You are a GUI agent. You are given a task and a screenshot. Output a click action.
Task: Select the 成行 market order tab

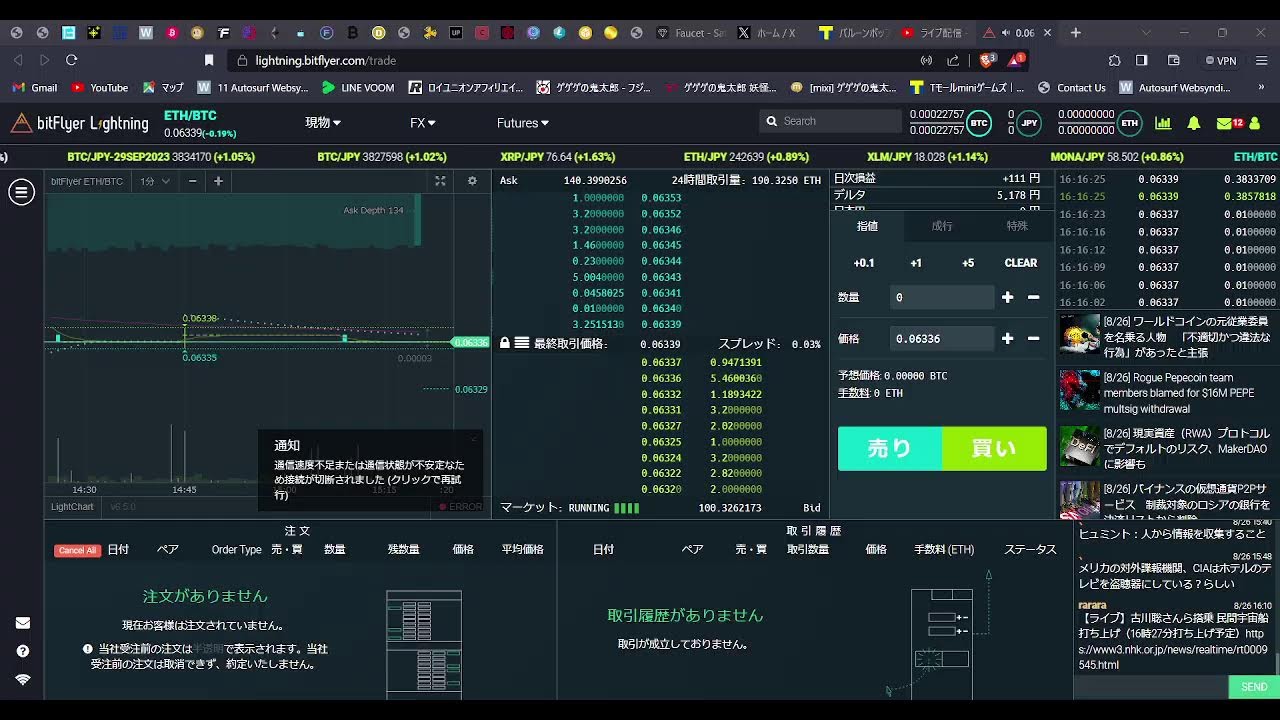942,226
